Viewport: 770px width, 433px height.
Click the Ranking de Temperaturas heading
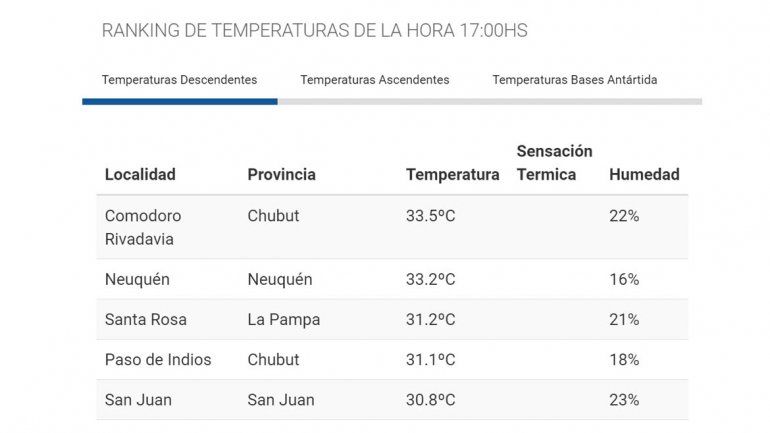click(314, 31)
